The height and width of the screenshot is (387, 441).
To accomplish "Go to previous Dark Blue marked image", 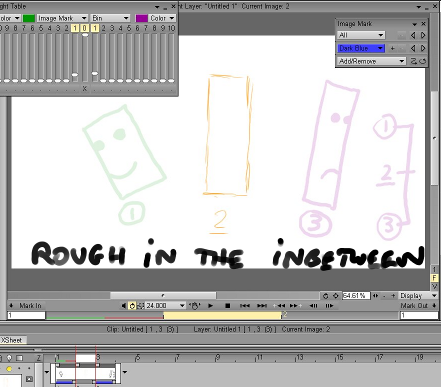I will (413, 48).
